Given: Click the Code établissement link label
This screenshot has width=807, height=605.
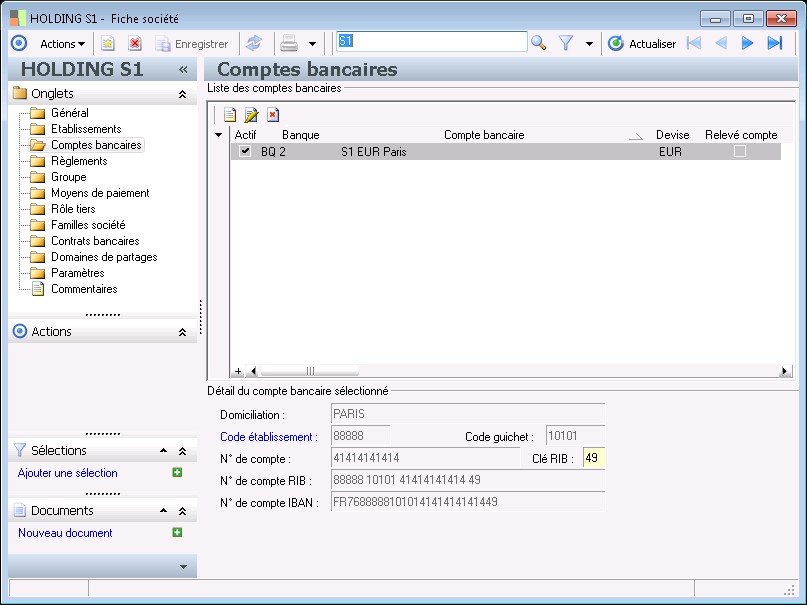Looking at the screenshot, I should coord(269,437).
